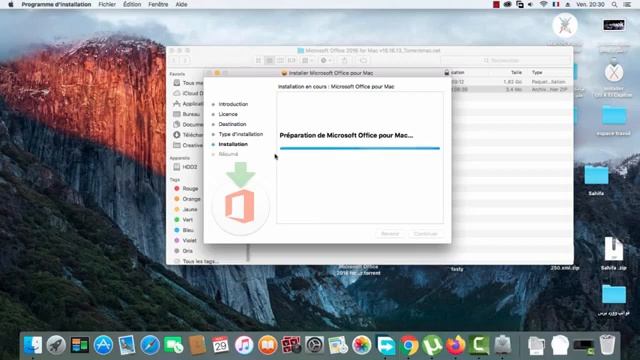
Task: Launch Firefox from the Dock
Action: click(x=456, y=345)
